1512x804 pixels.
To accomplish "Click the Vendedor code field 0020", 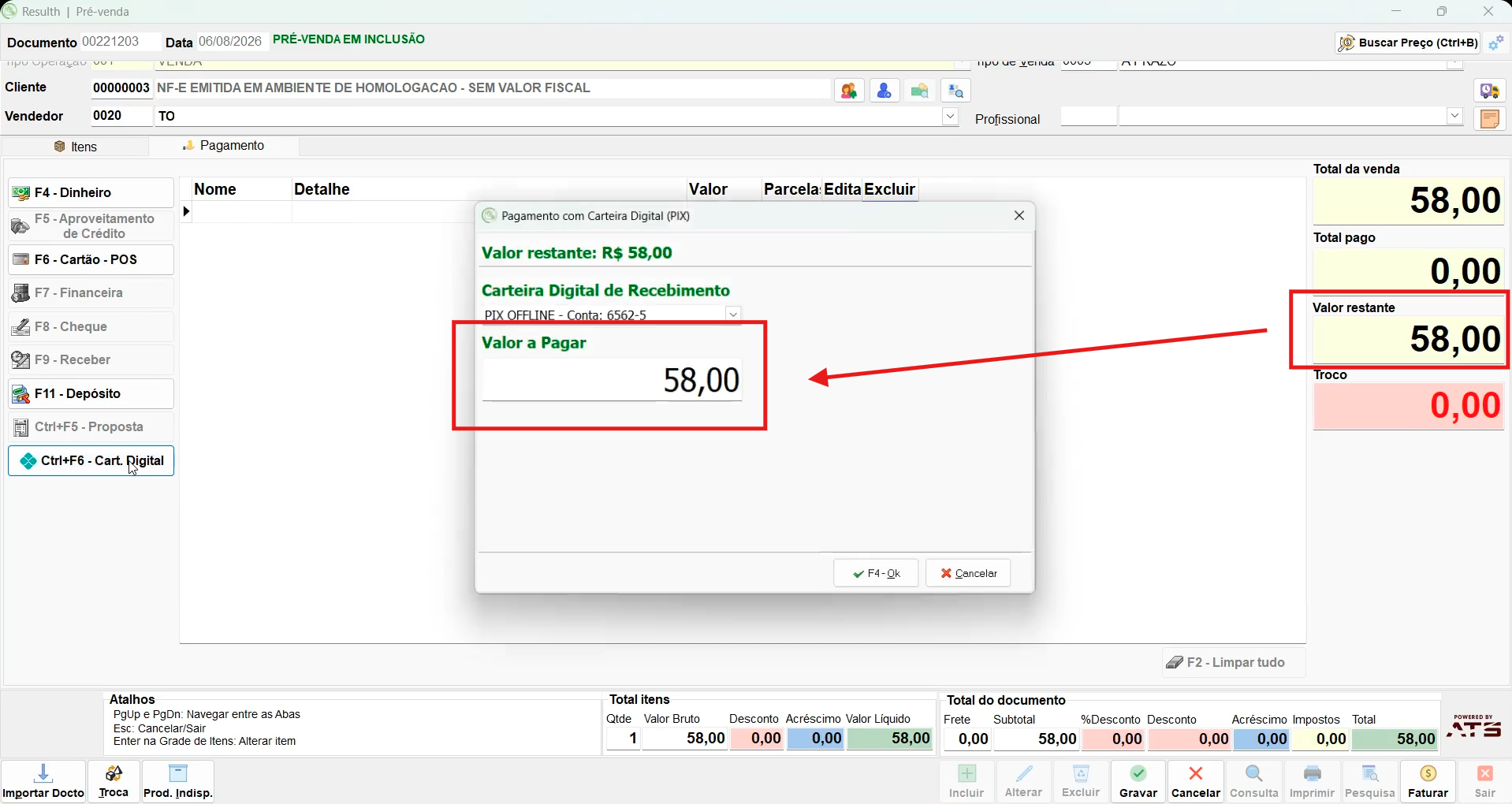I will pyautogui.click(x=121, y=116).
